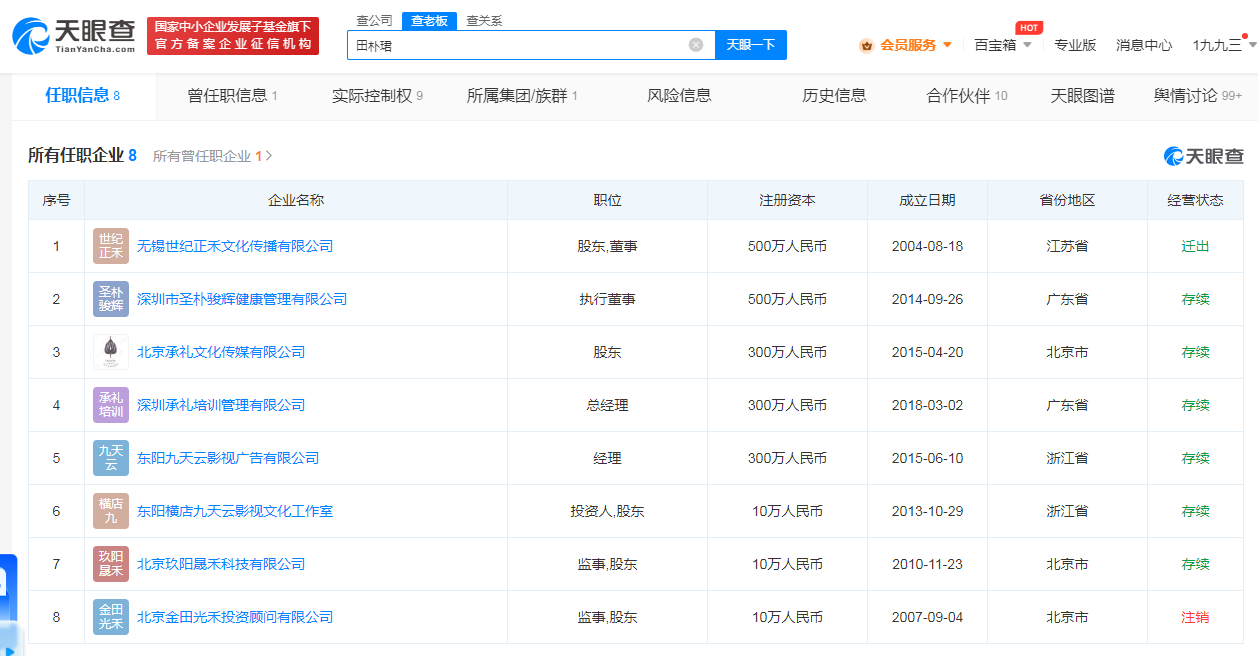Click the 职位 column header
Screen dimensions: 1258x656
607,200
